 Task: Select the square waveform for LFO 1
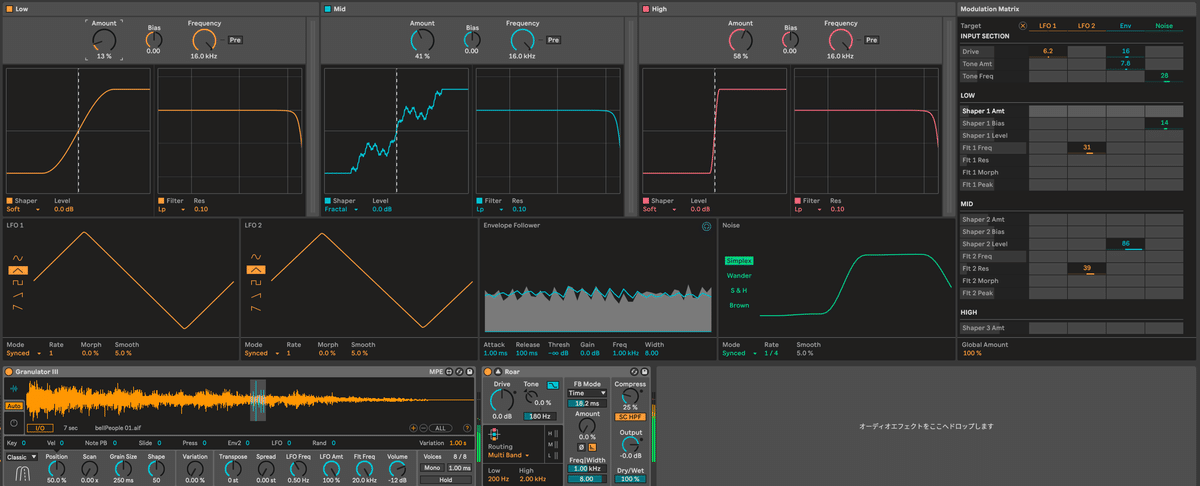18,283
